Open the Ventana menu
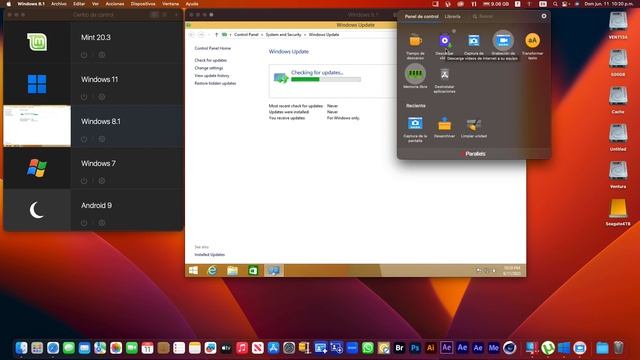This screenshot has width=640, height=360. pyautogui.click(x=170, y=4)
